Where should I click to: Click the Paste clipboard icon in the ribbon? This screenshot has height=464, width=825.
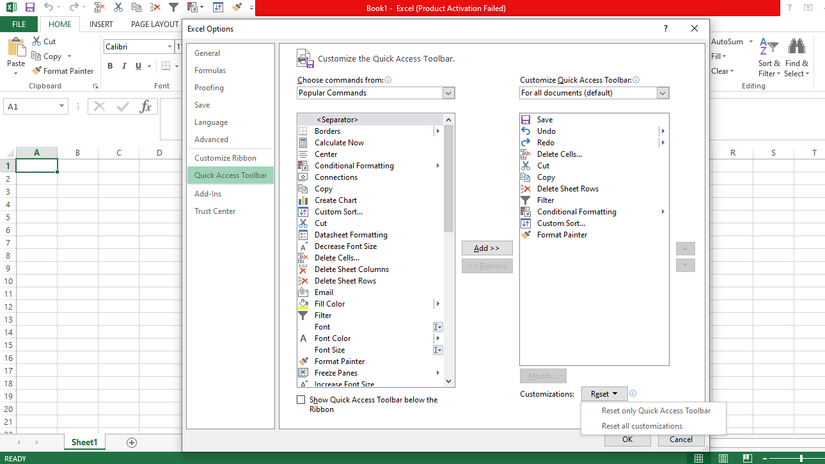pos(16,48)
